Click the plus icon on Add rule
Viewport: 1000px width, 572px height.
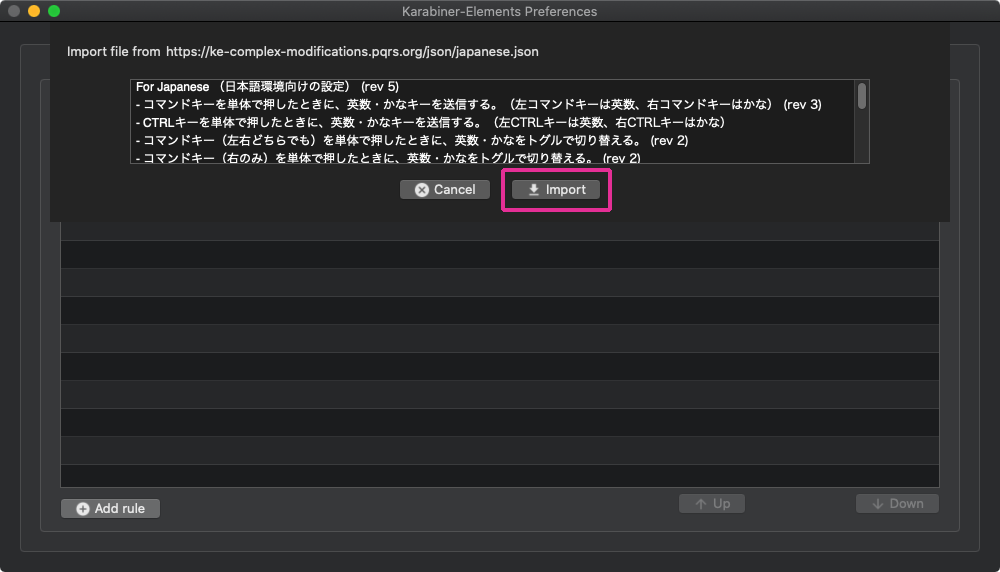[x=83, y=509]
